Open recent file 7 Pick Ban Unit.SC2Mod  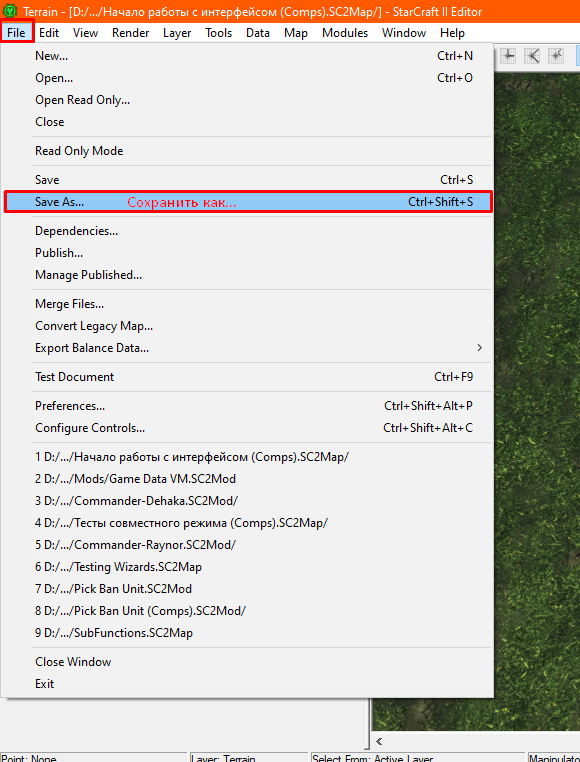(248, 589)
